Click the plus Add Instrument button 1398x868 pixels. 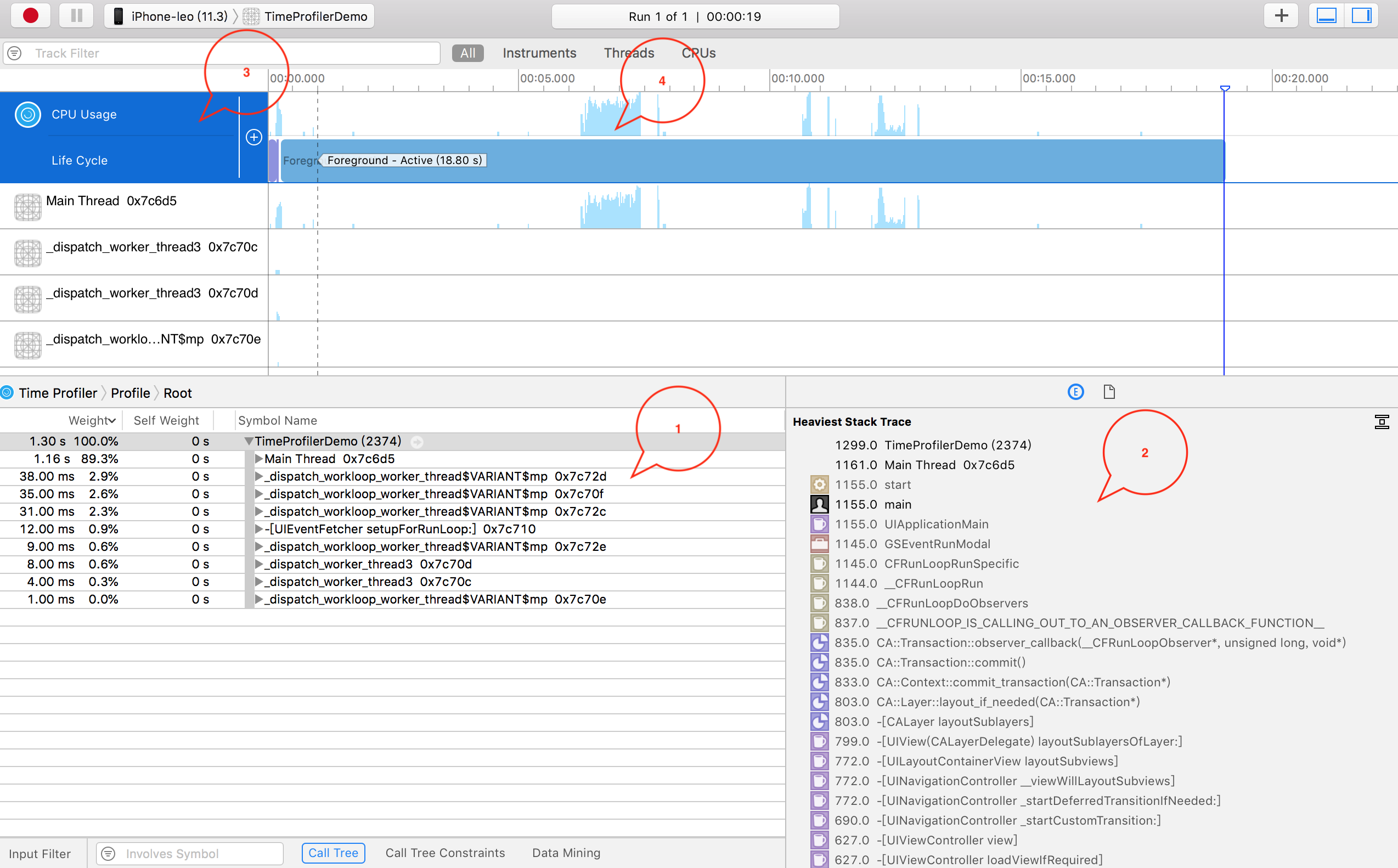click(1281, 16)
